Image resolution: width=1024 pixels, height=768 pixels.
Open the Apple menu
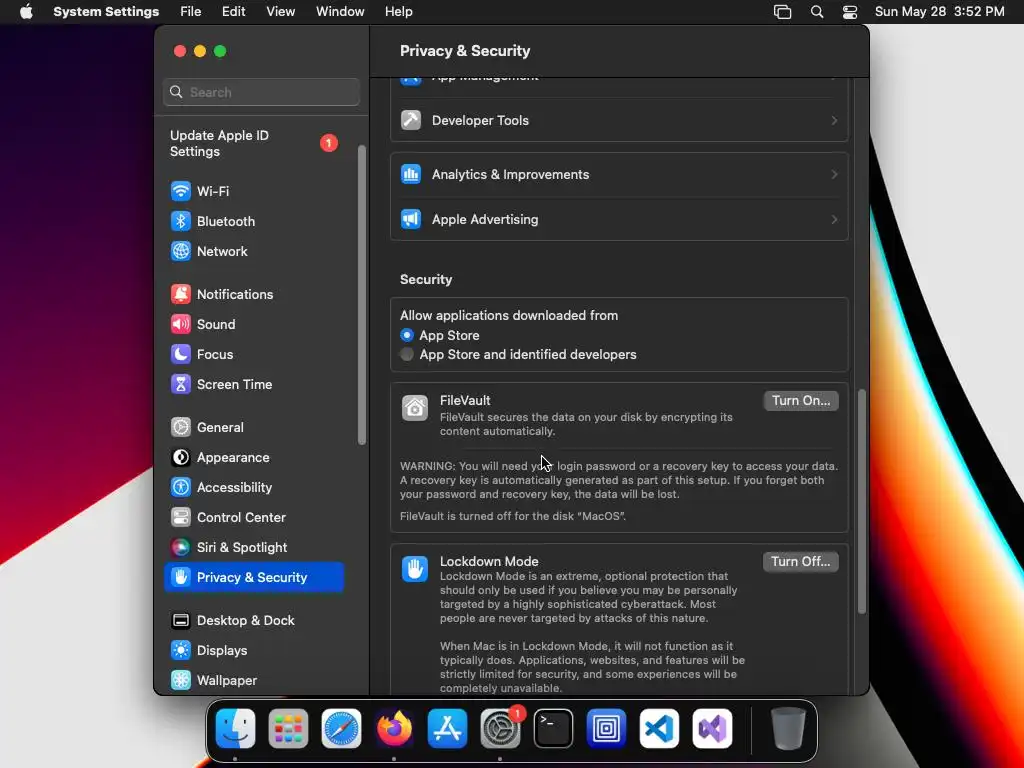click(26, 12)
